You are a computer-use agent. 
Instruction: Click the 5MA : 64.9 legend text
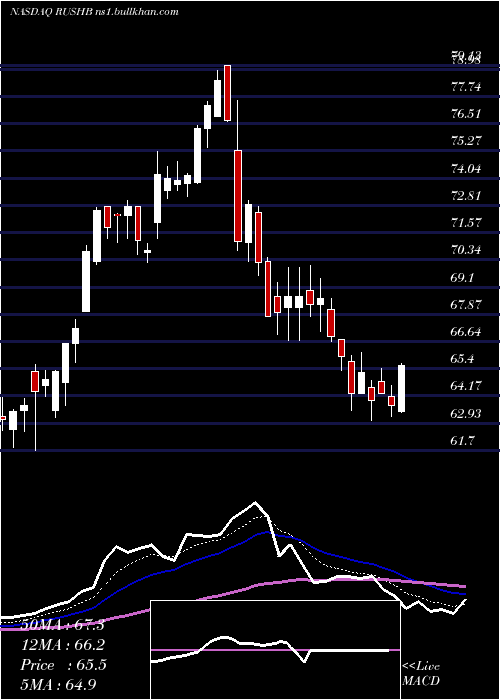58,685
